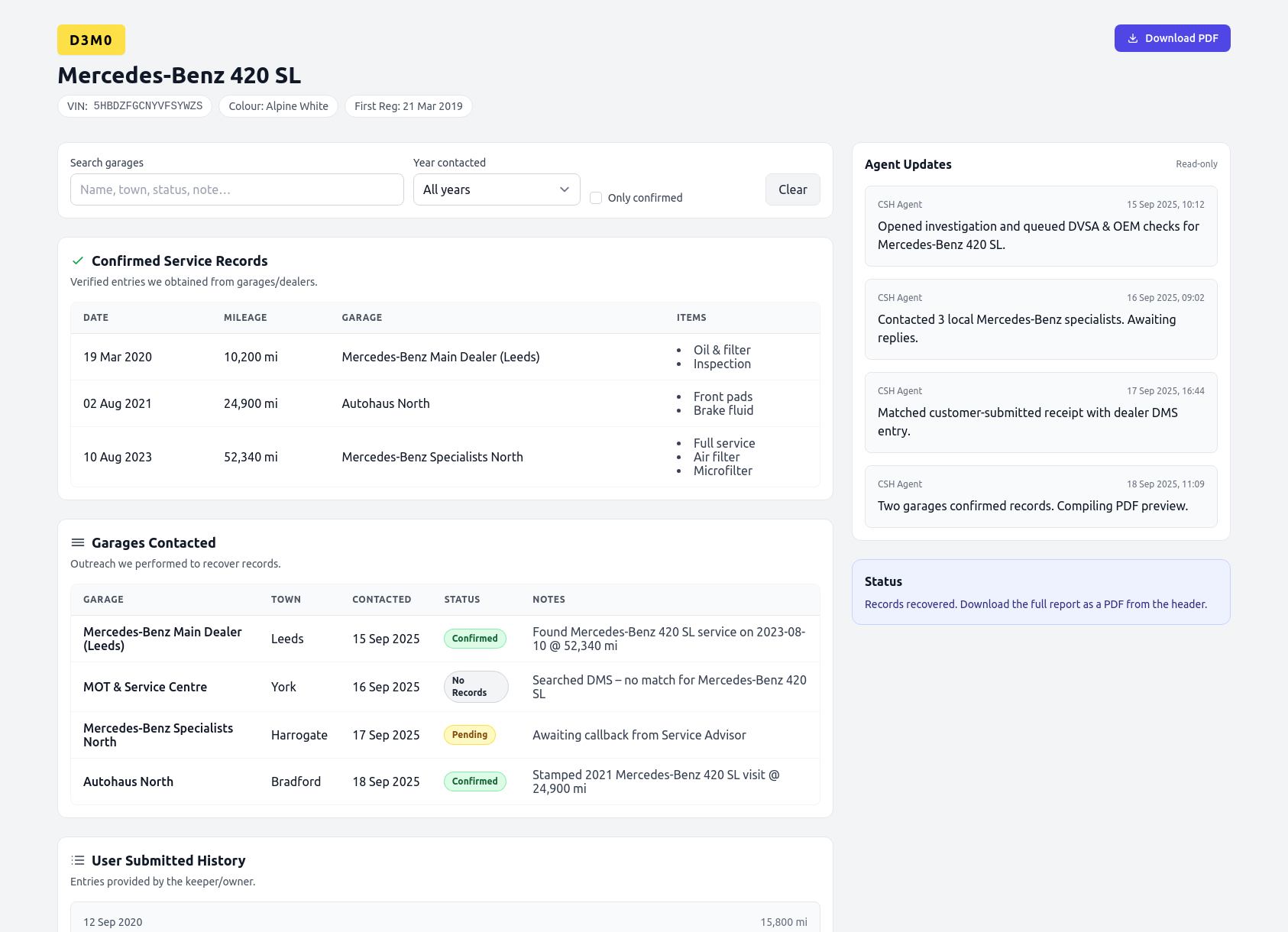Click the lines icon beside Garages Contacted
Screen dimensions: 1288x932
point(78,543)
